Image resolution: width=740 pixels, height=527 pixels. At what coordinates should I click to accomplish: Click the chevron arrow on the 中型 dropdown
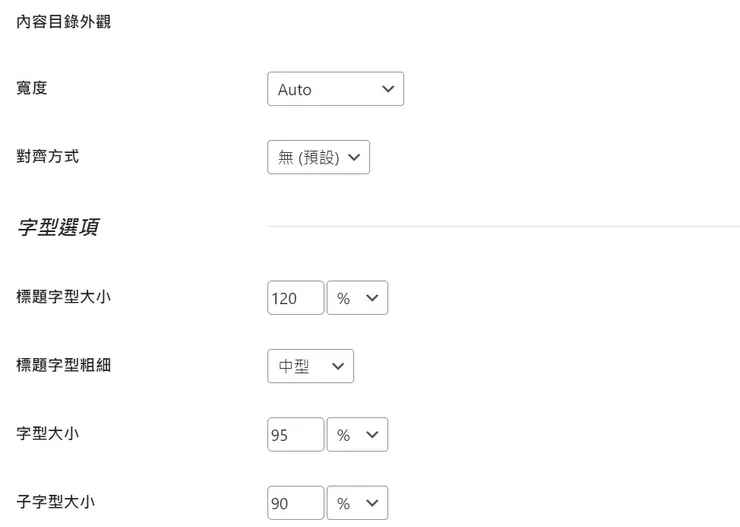(x=337, y=366)
